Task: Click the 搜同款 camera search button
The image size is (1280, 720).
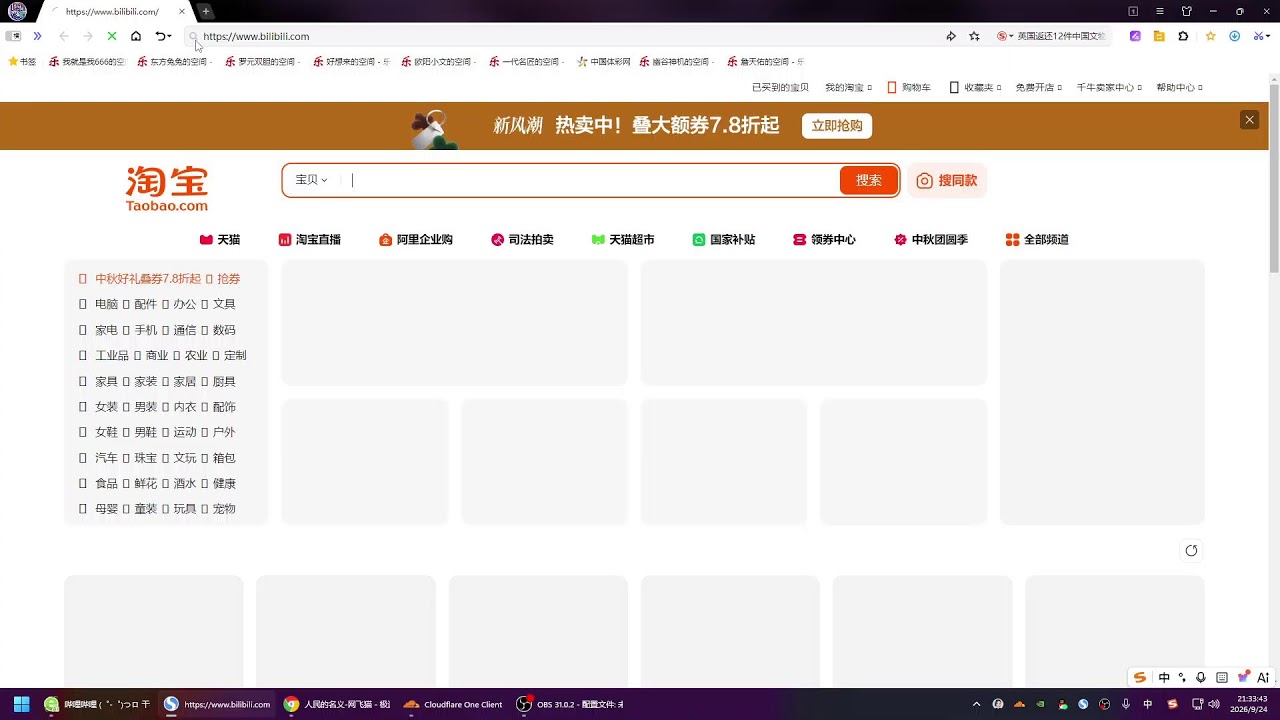Action: coord(947,180)
